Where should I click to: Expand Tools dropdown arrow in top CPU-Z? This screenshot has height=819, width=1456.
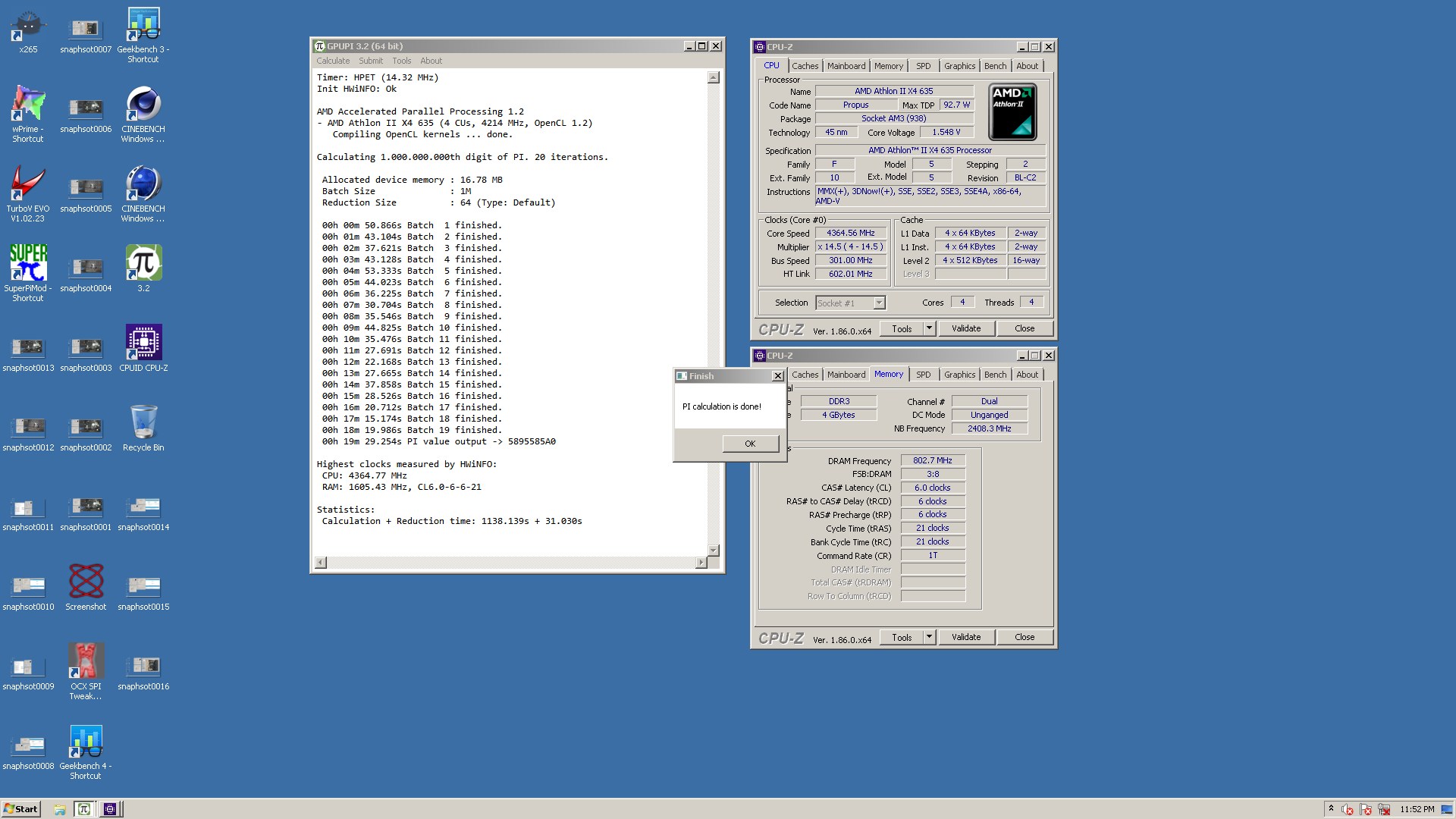click(929, 328)
